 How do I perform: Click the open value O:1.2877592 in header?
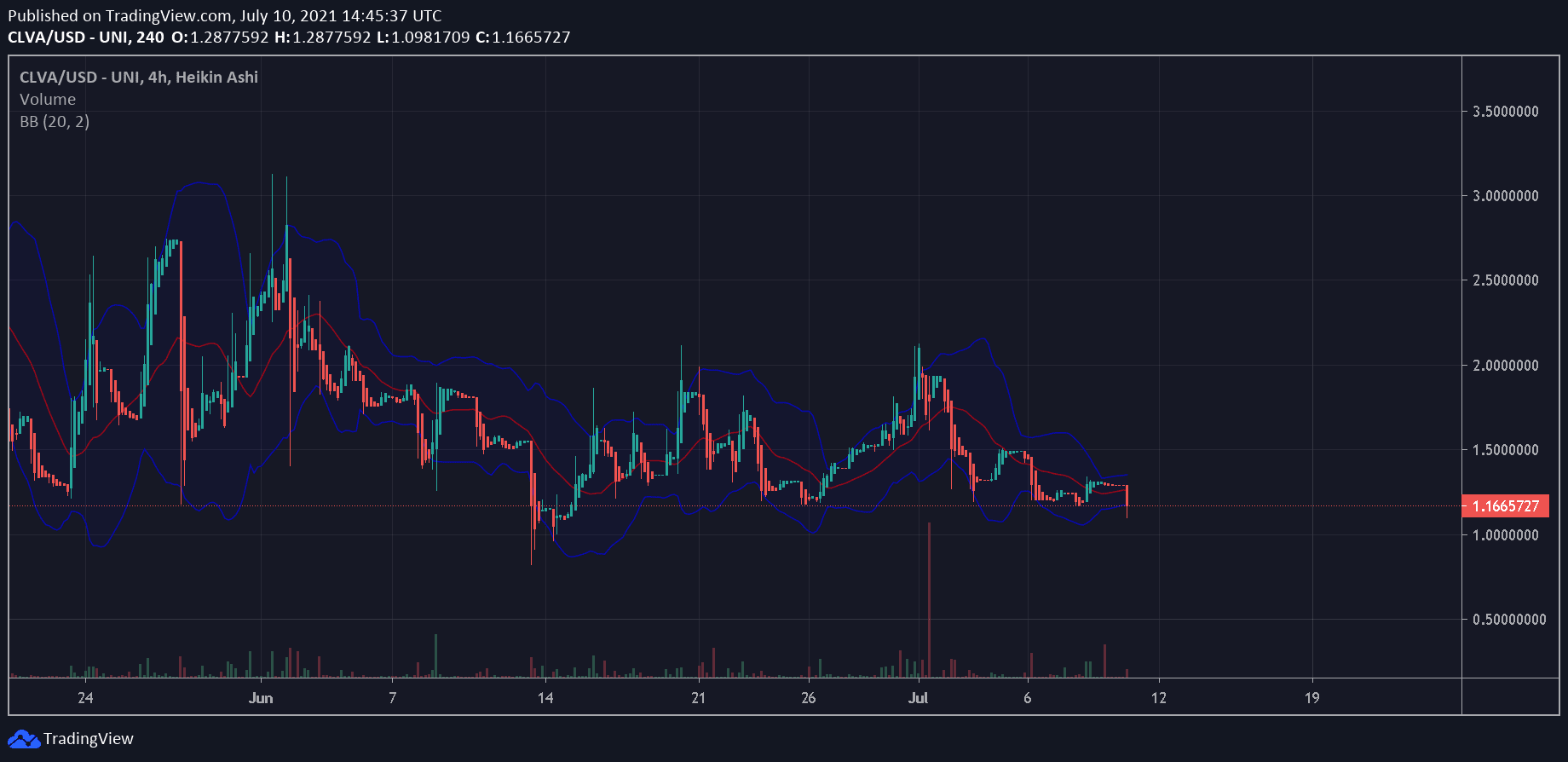click(x=220, y=38)
